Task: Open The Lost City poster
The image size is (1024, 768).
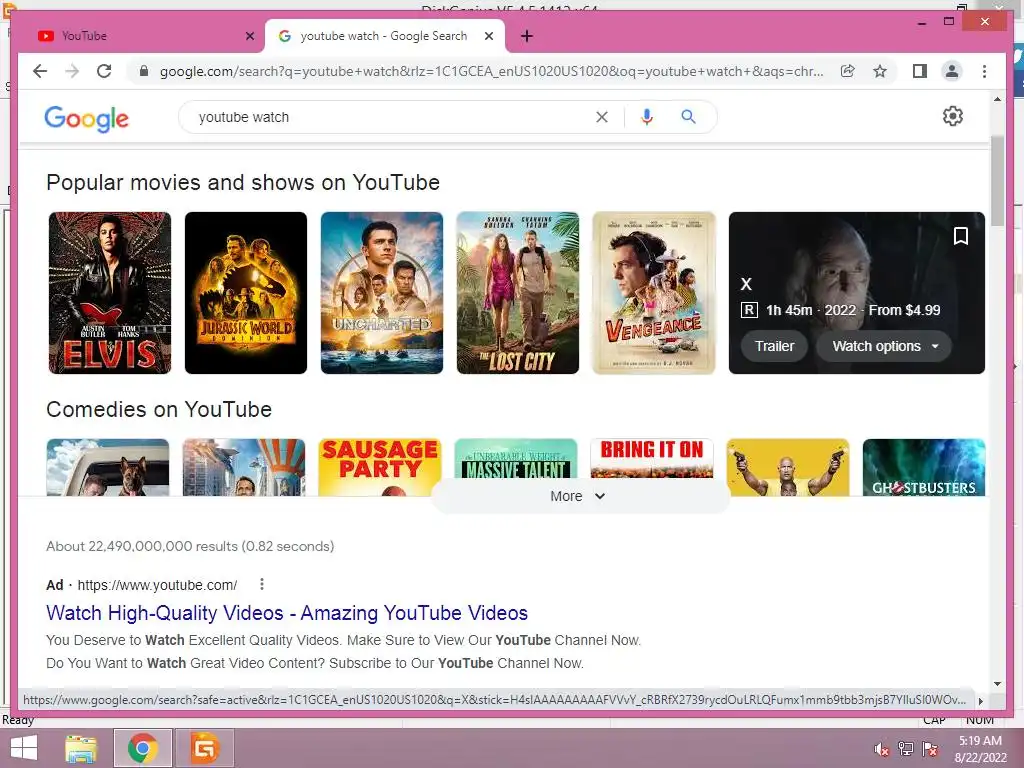Action: pos(517,293)
